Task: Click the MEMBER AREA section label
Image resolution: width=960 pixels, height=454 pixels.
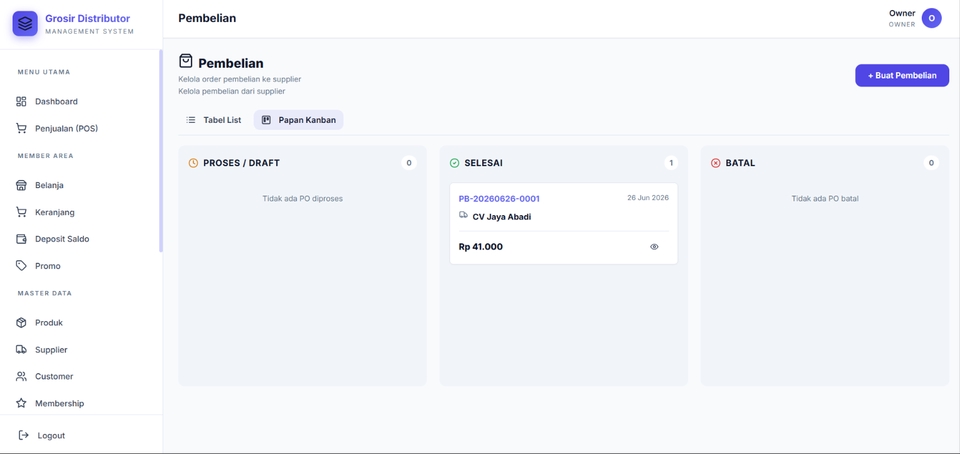Action: point(45,156)
